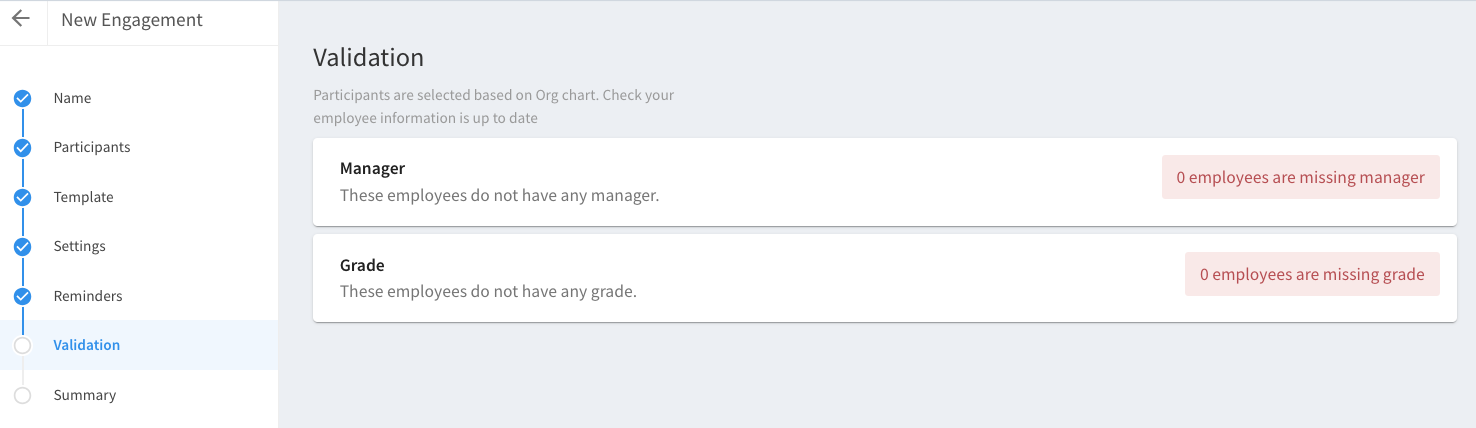Click the Settings step checkmark icon
Screen dimensions: 1476x428
point(22,246)
